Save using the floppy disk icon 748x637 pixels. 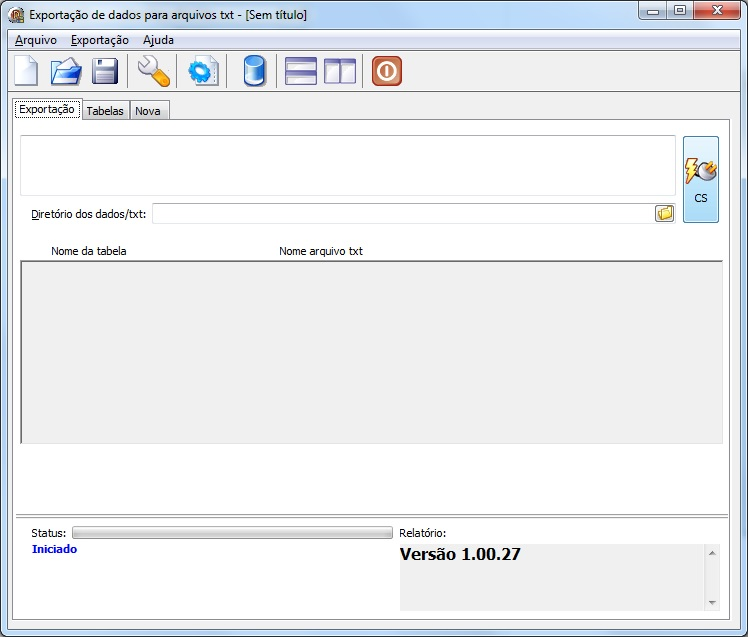tap(105, 71)
